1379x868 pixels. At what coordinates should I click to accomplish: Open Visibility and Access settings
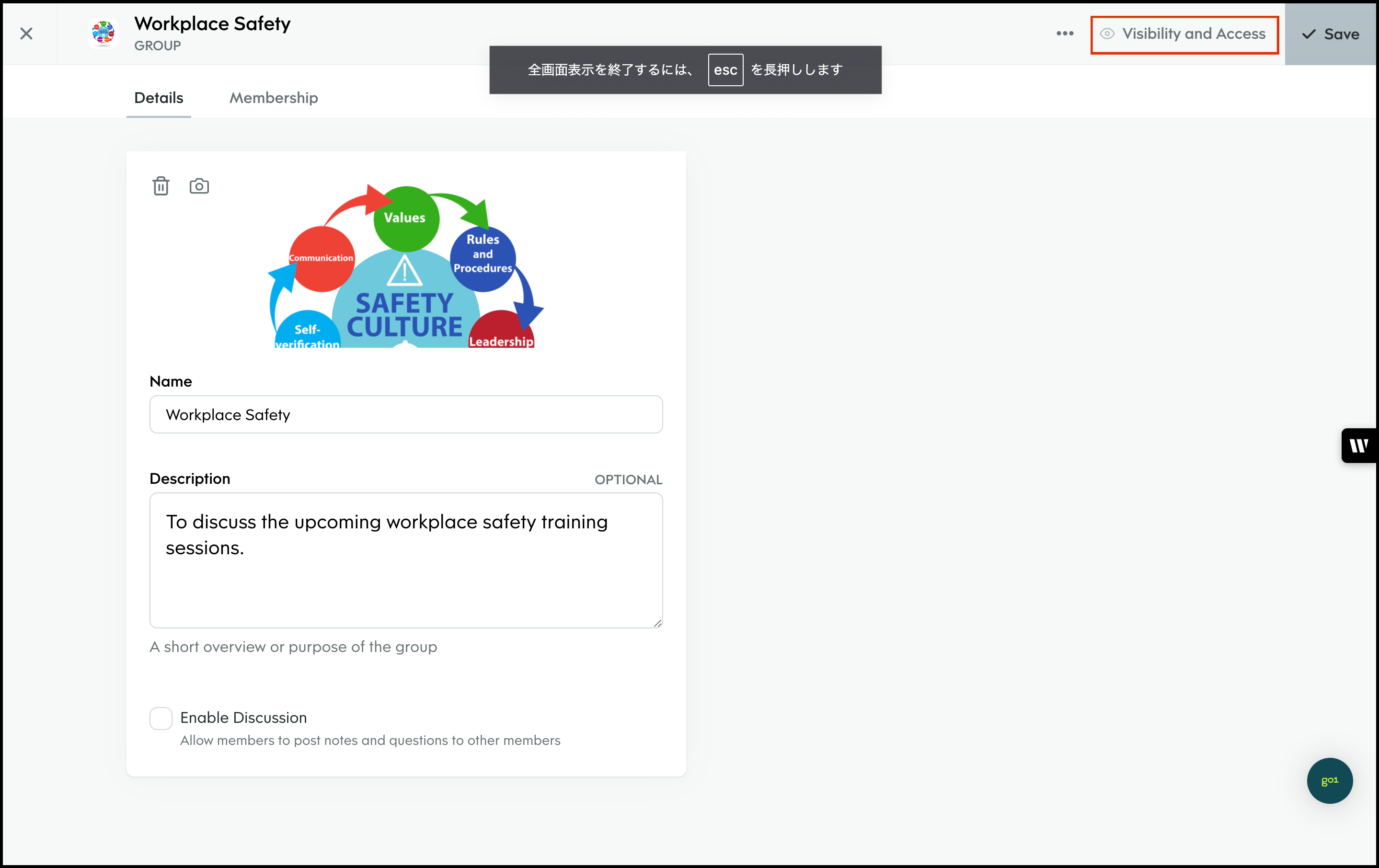(x=1184, y=34)
